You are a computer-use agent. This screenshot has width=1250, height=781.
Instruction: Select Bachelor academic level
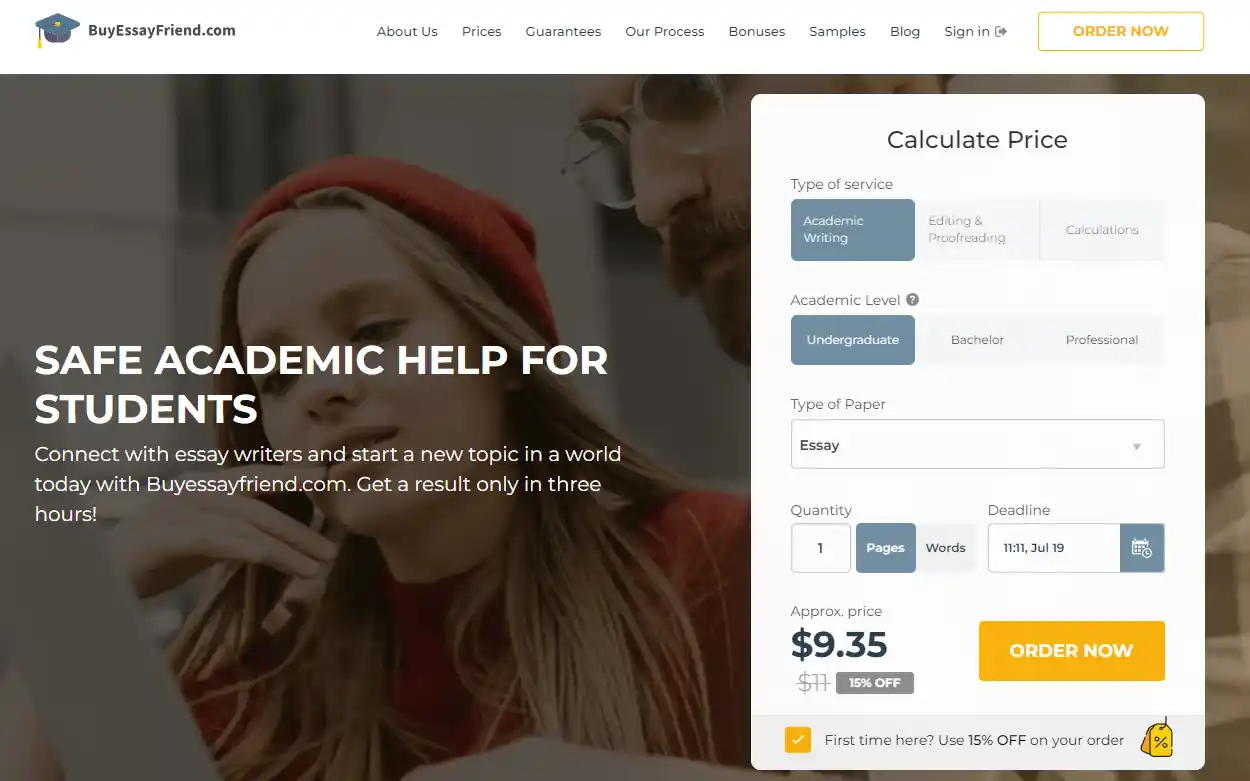977,340
